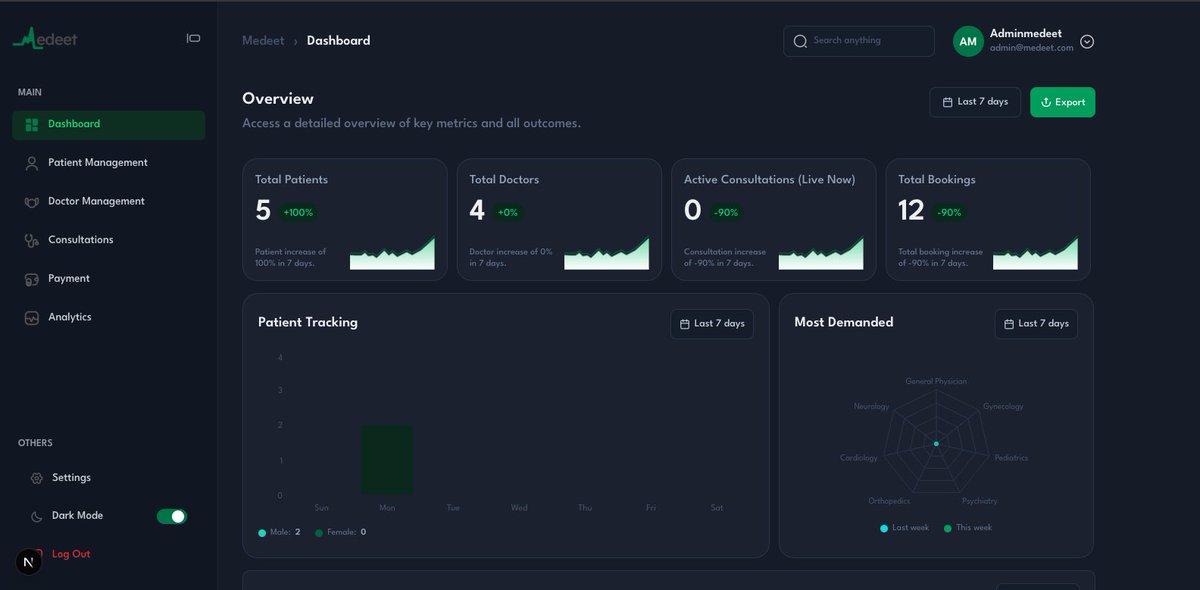Click the -90% badge on Total Bookings
The height and width of the screenshot is (590, 1200).
pos(949,212)
